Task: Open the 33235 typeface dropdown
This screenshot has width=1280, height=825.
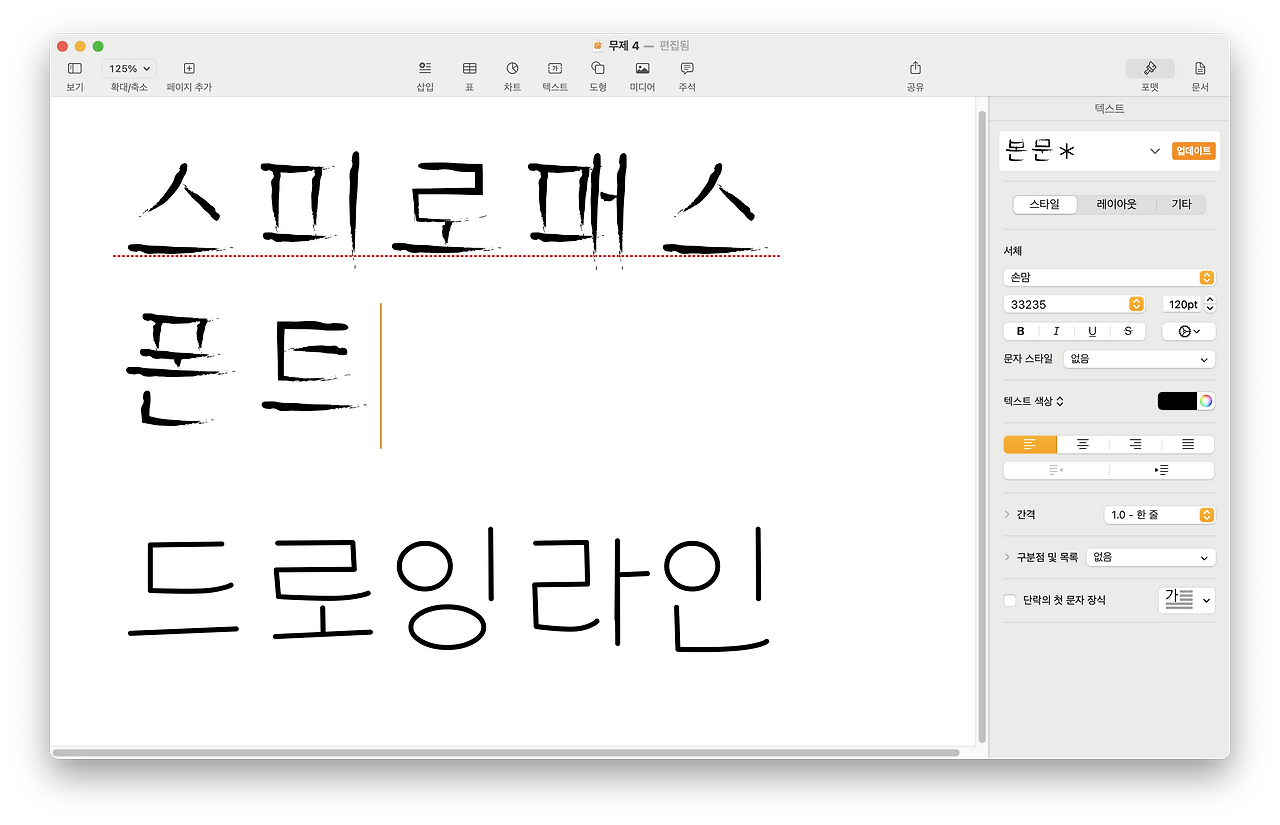Action: [x=1074, y=304]
